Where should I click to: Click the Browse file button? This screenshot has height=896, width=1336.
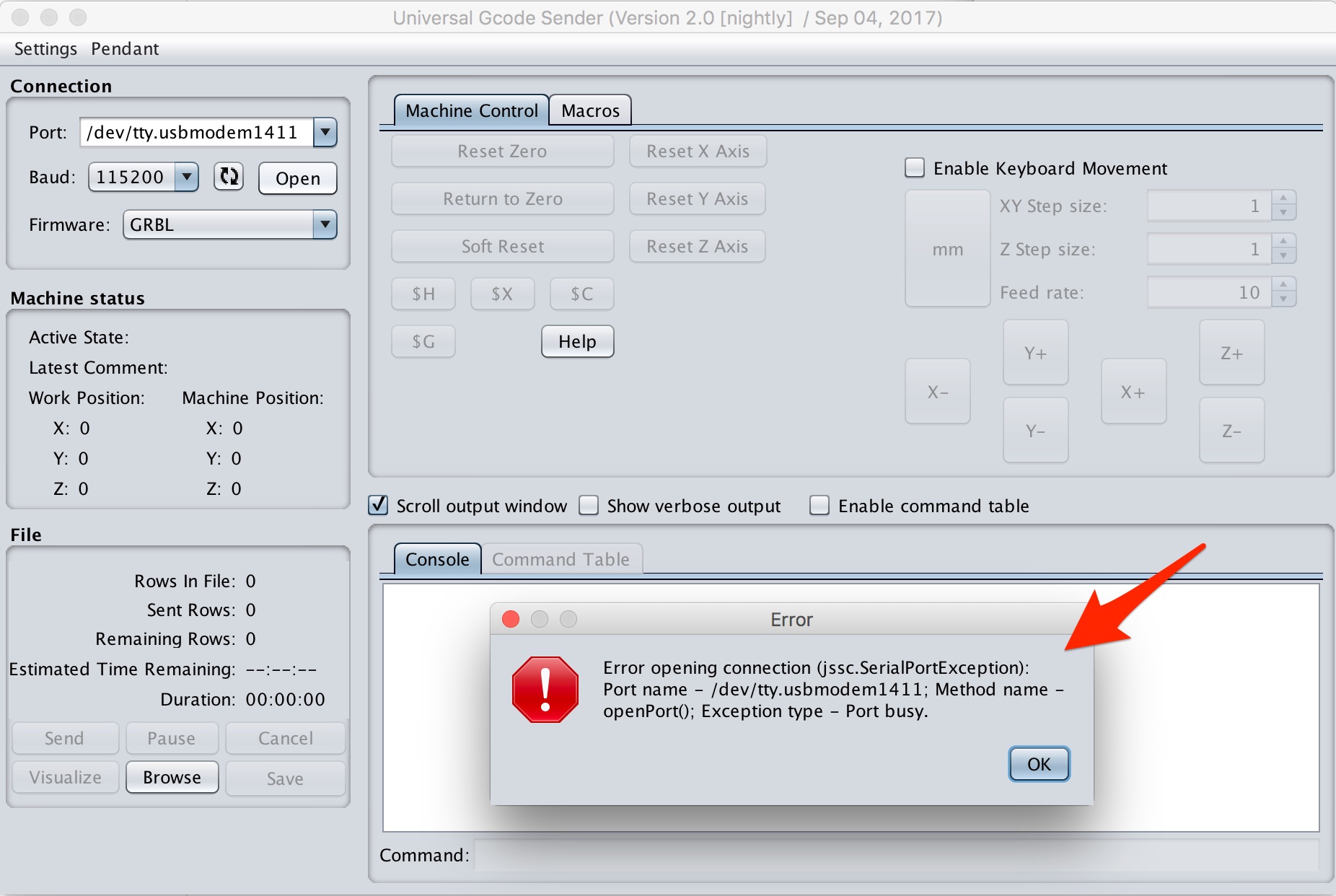[172, 777]
